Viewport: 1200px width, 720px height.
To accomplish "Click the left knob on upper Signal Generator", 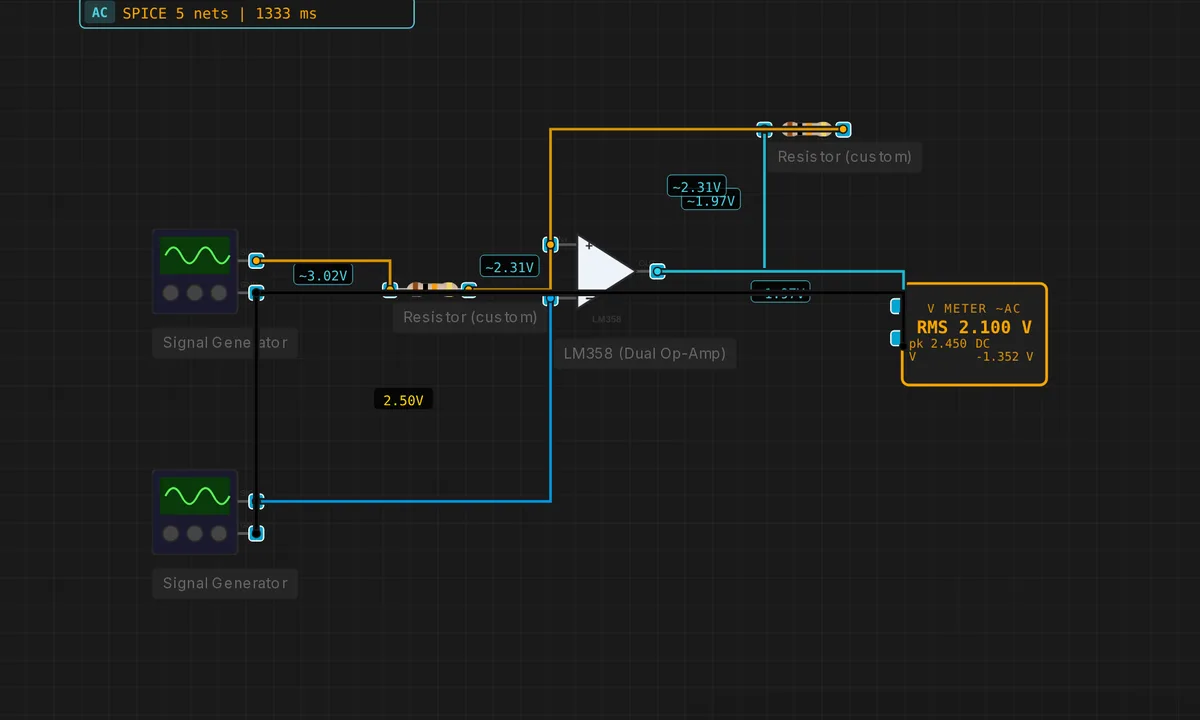I will click(171, 293).
